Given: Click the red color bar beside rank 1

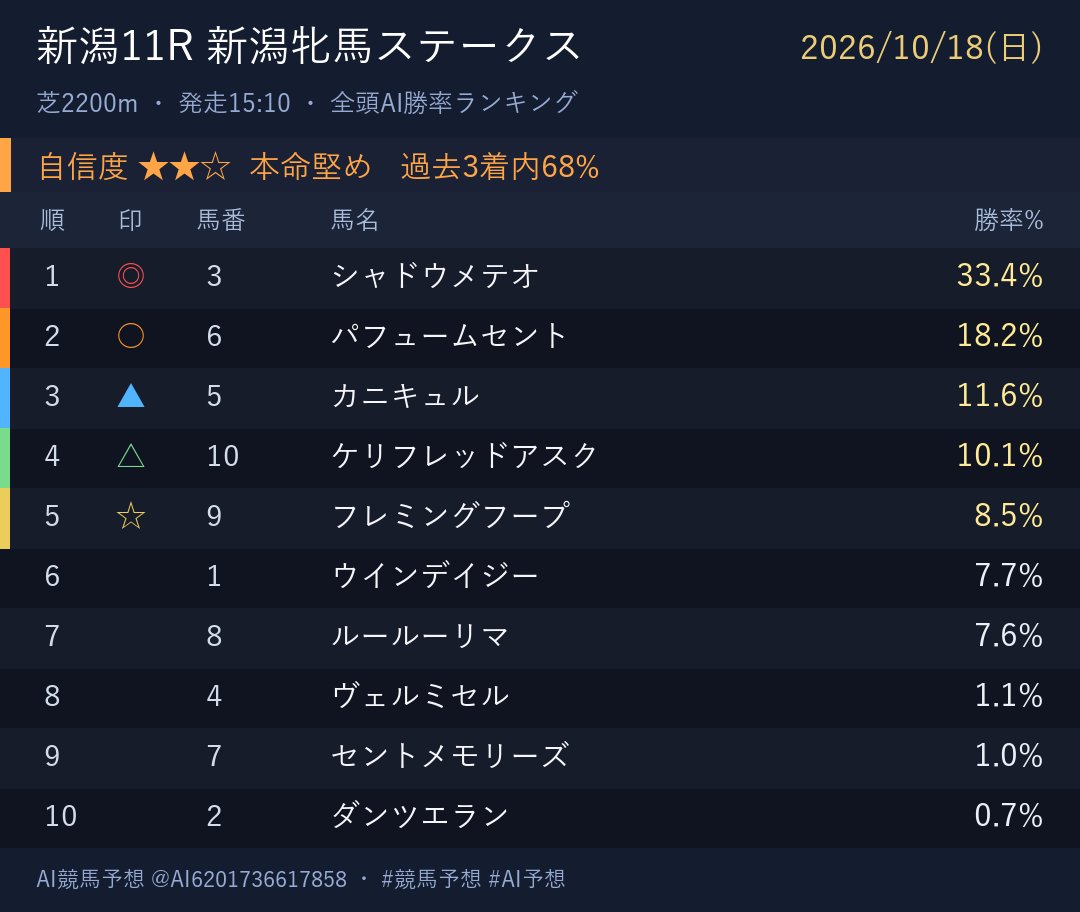Looking at the screenshot, I should pyautogui.click(x=5, y=278).
